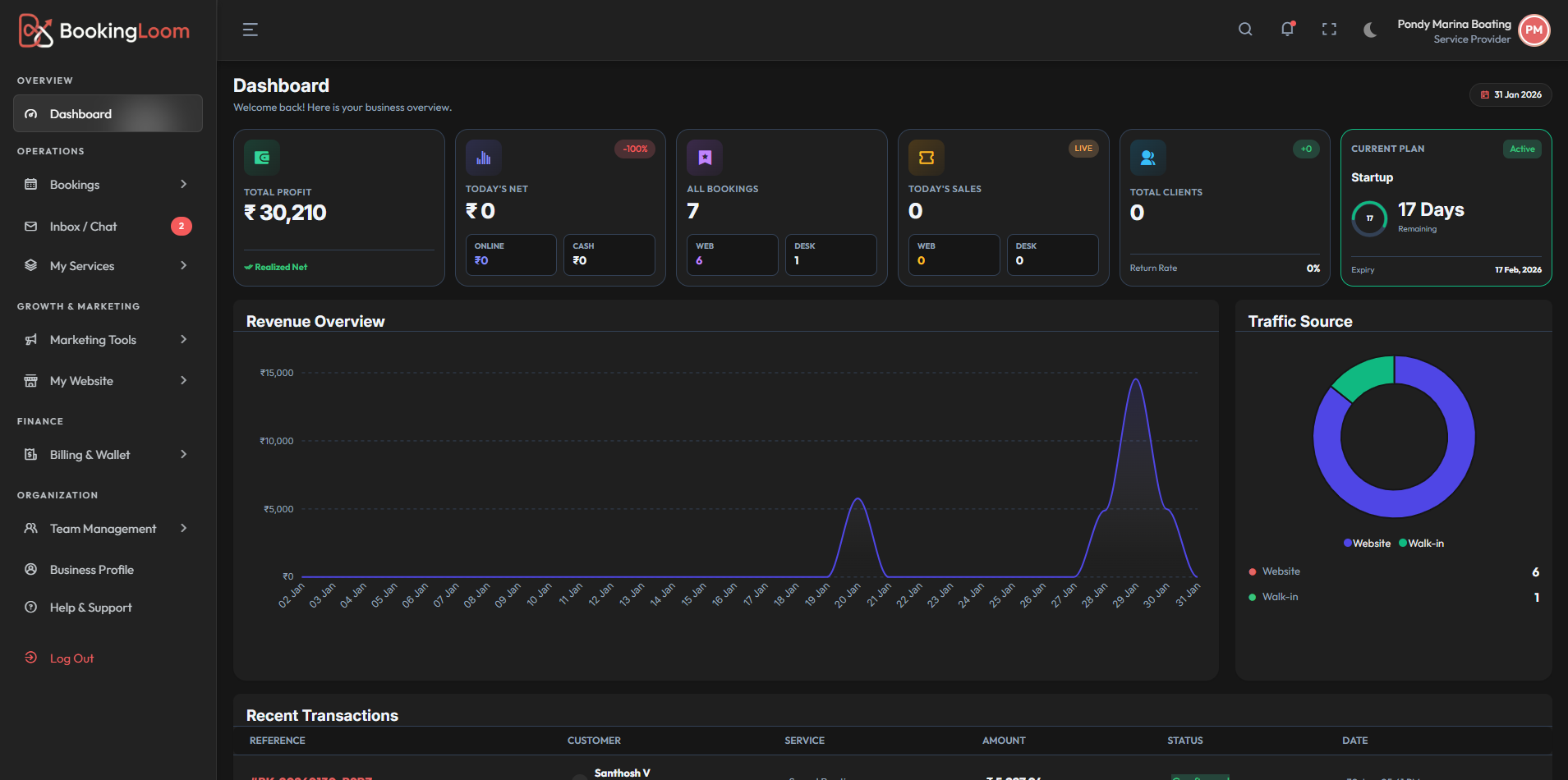Click the Today's Sales ticket icon
The width and height of the screenshot is (1568, 780).
point(926,158)
